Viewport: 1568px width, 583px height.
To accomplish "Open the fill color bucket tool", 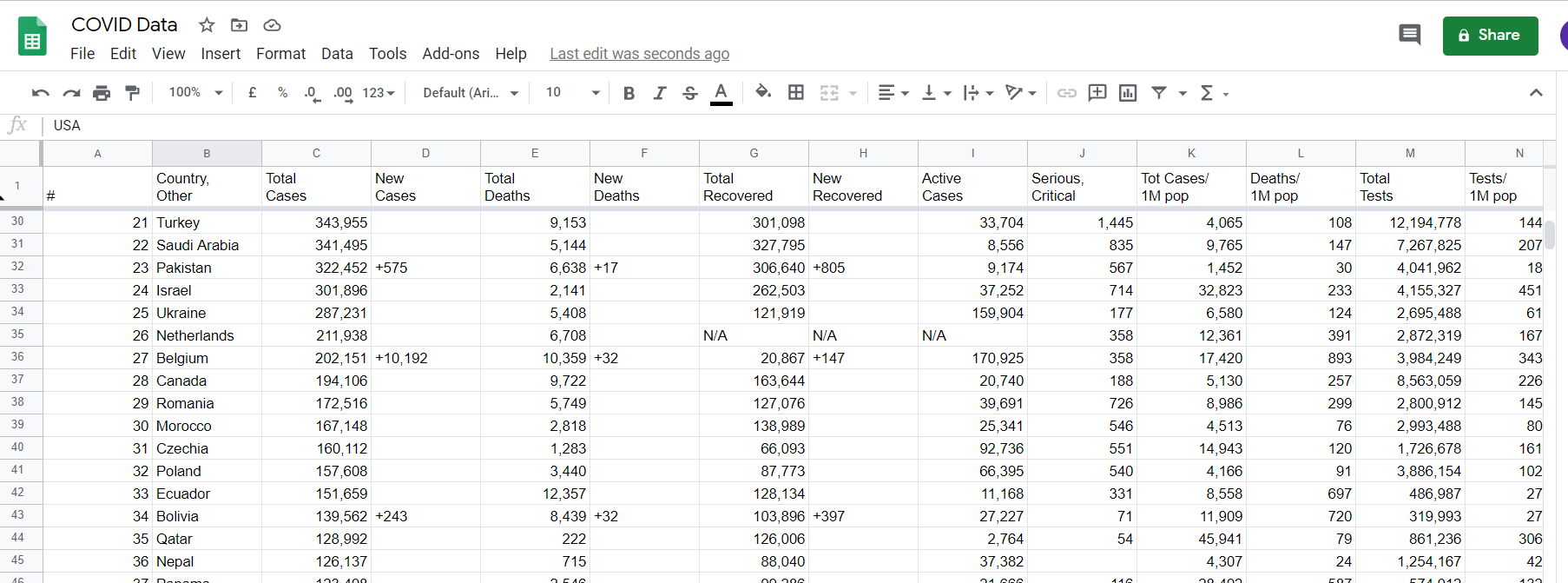I will click(763, 92).
